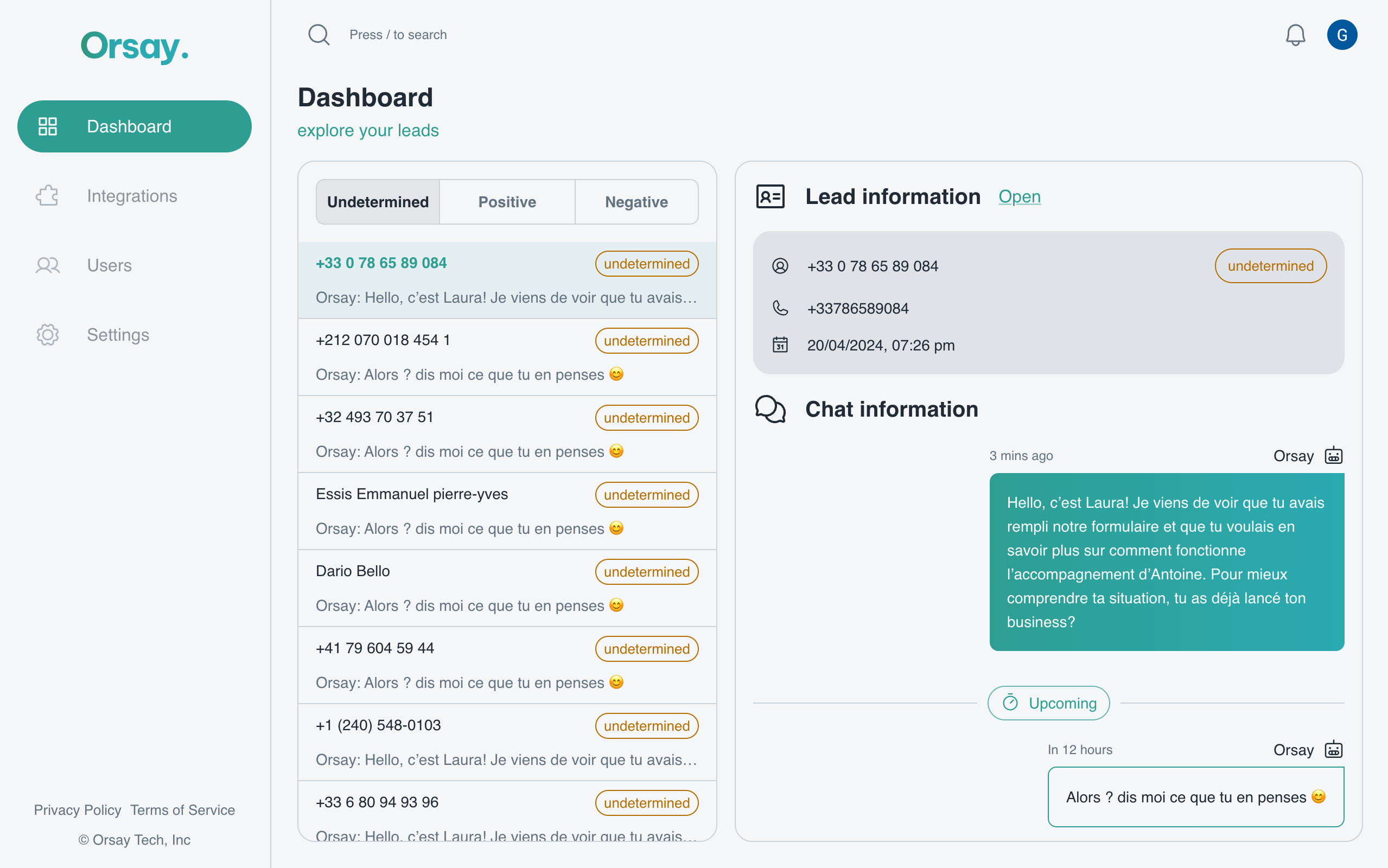
Task: Select the Undetermined leads tab
Action: point(377,201)
